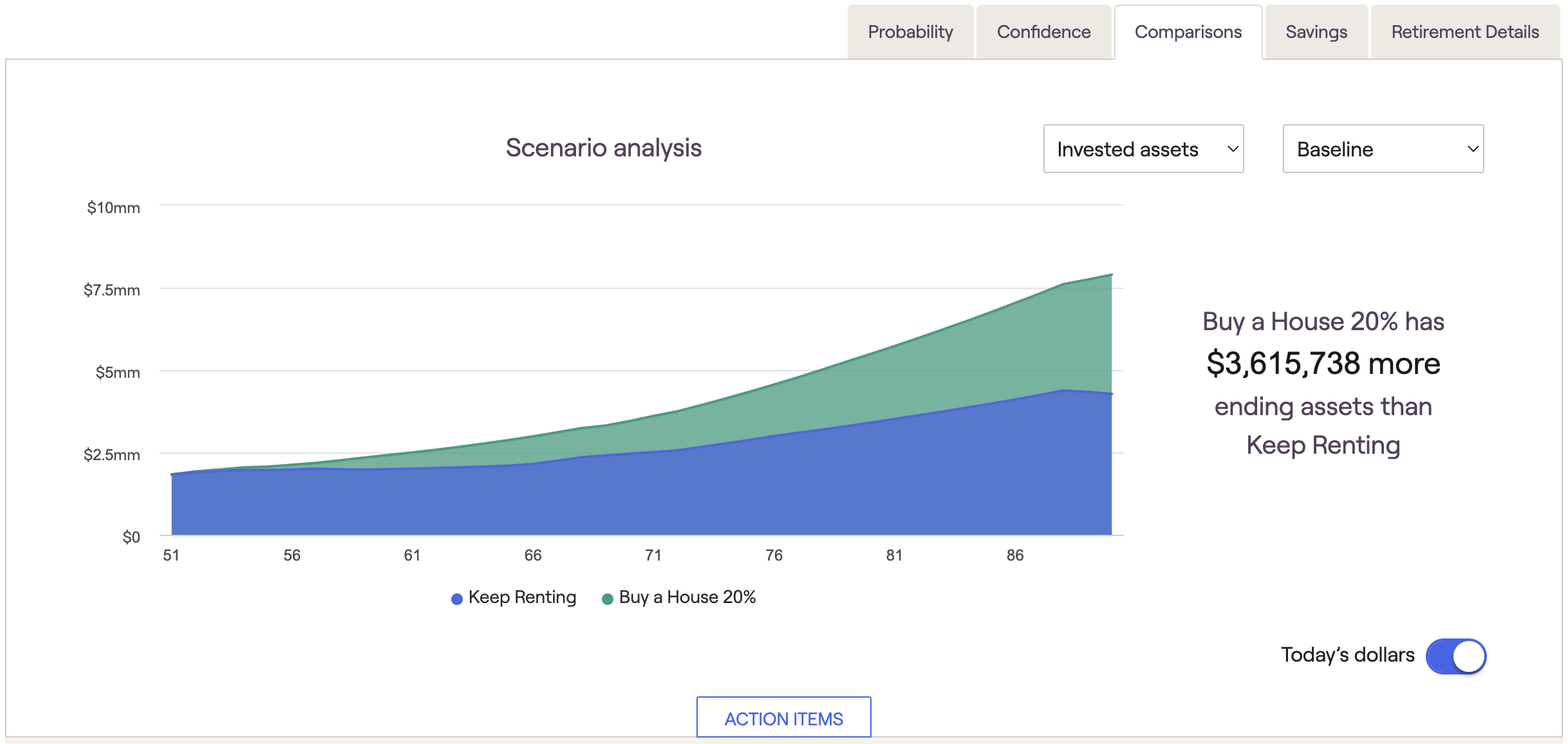Click the 'ending assets than' text
Image resolution: width=1568 pixels, height=744 pixels.
click(x=1323, y=407)
